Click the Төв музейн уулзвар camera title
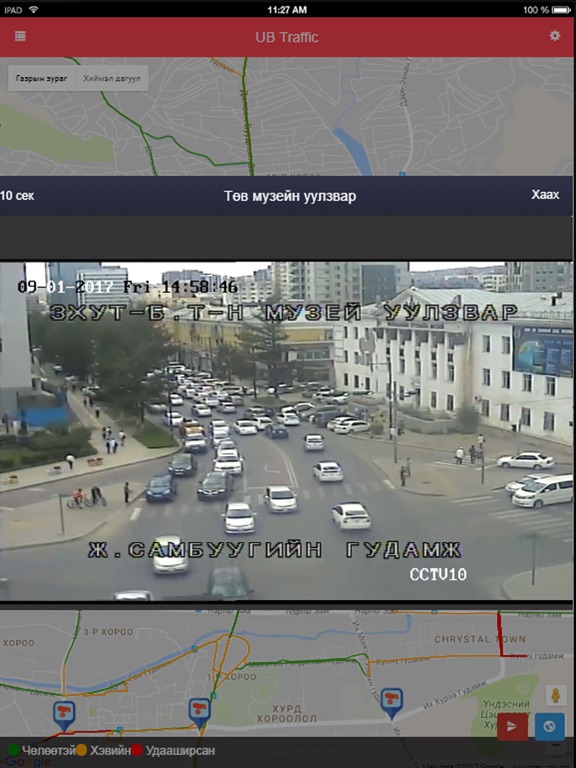This screenshot has width=576, height=768. click(x=290, y=196)
